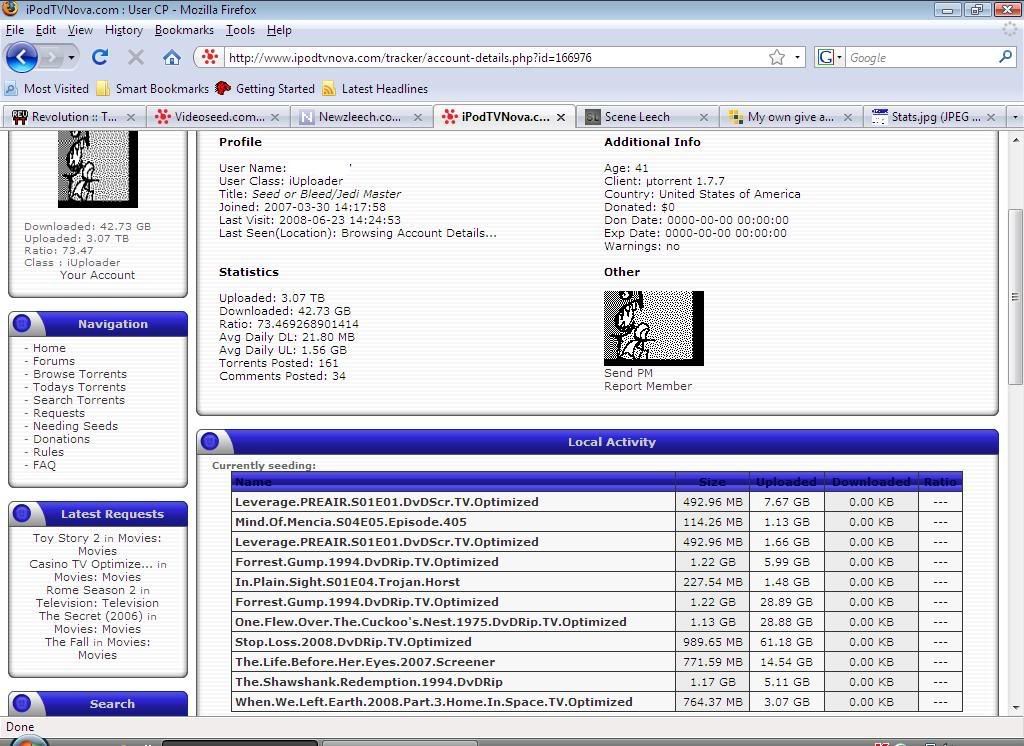
Task: Open the Getting Started bookmark
Action: pyautogui.click(x=265, y=88)
